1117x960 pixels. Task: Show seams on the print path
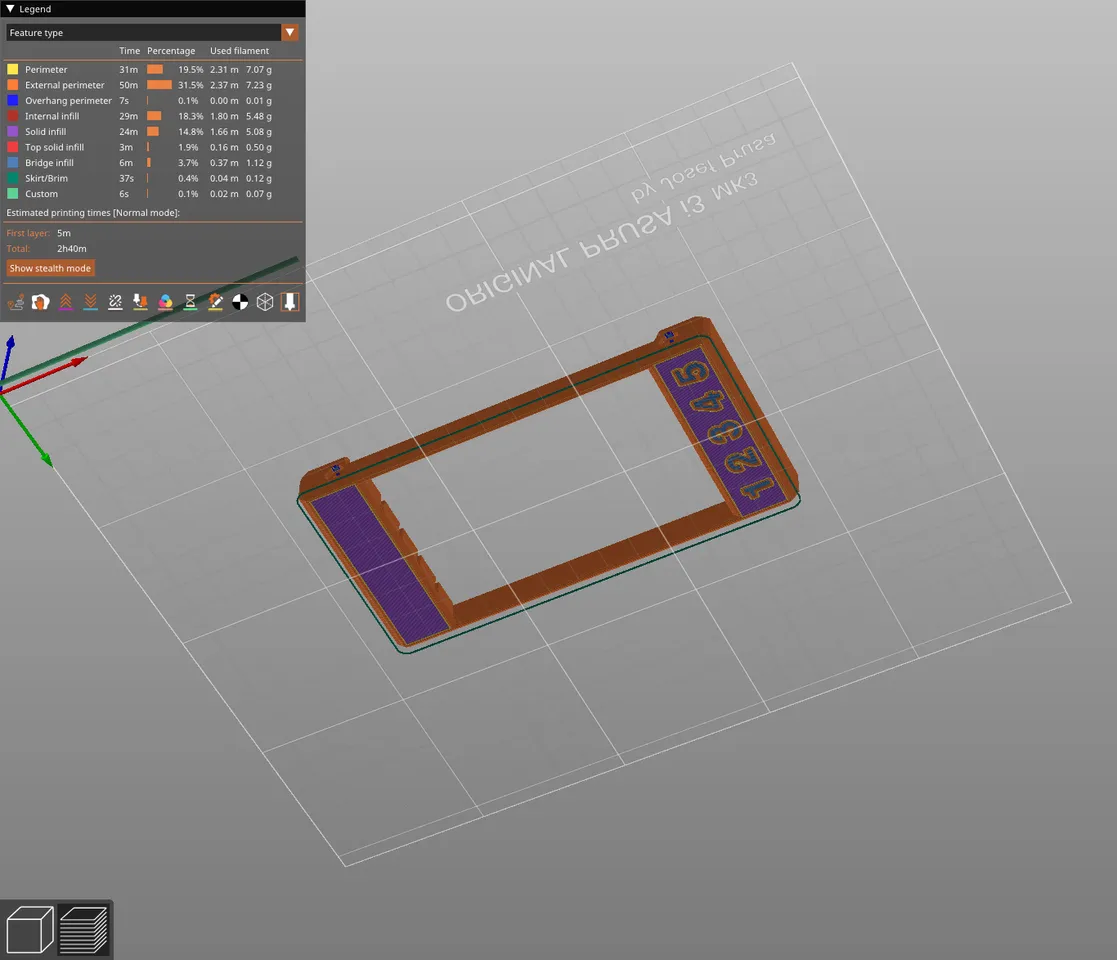coord(115,301)
